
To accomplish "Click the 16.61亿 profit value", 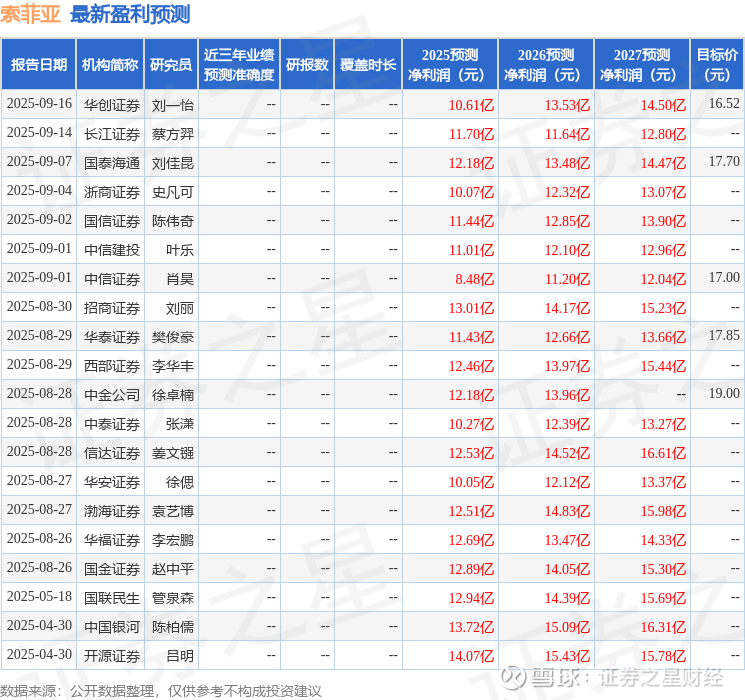I will (663, 453).
